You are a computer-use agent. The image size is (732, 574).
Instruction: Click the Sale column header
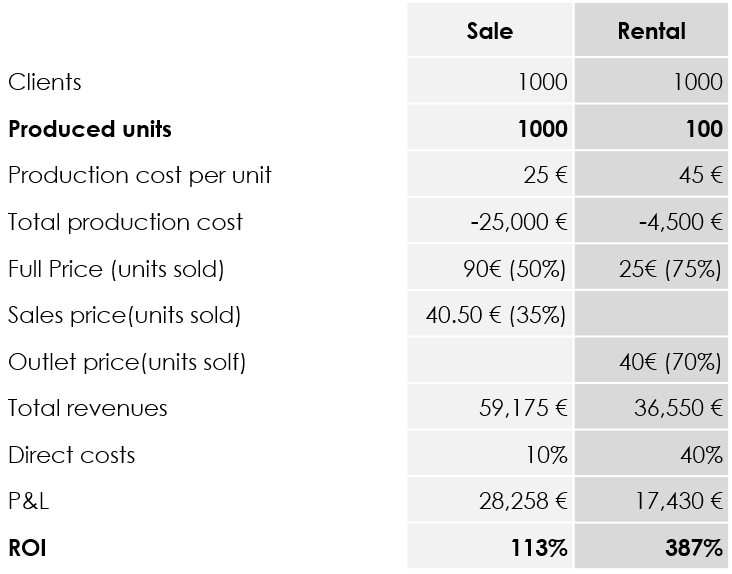[490, 31]
